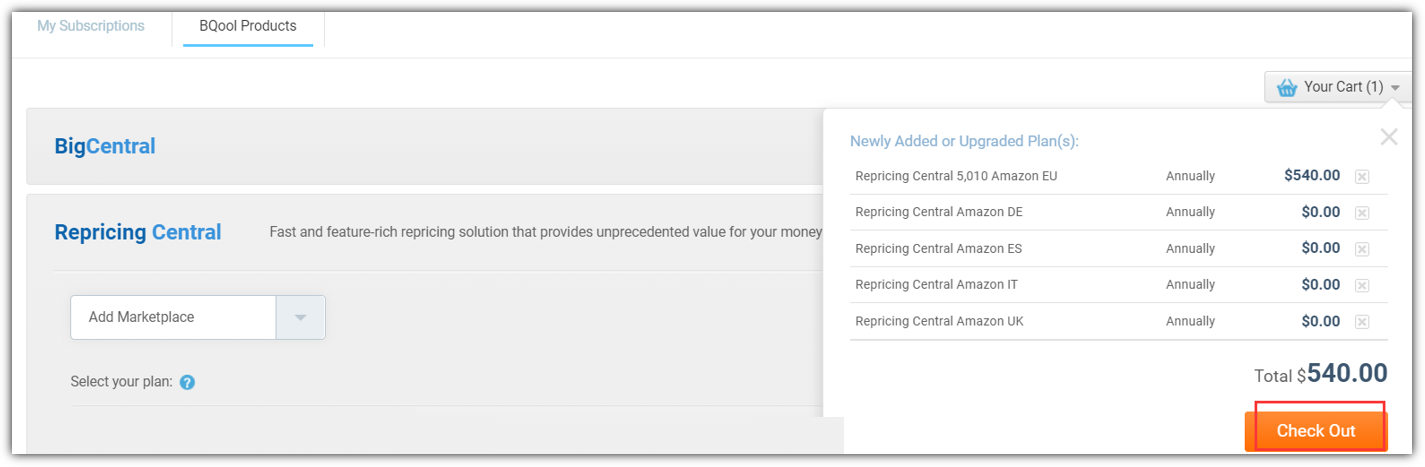Switch to the BQool Products tab
The width and height of the screenshot is (1425, 467).
(248, 26)
